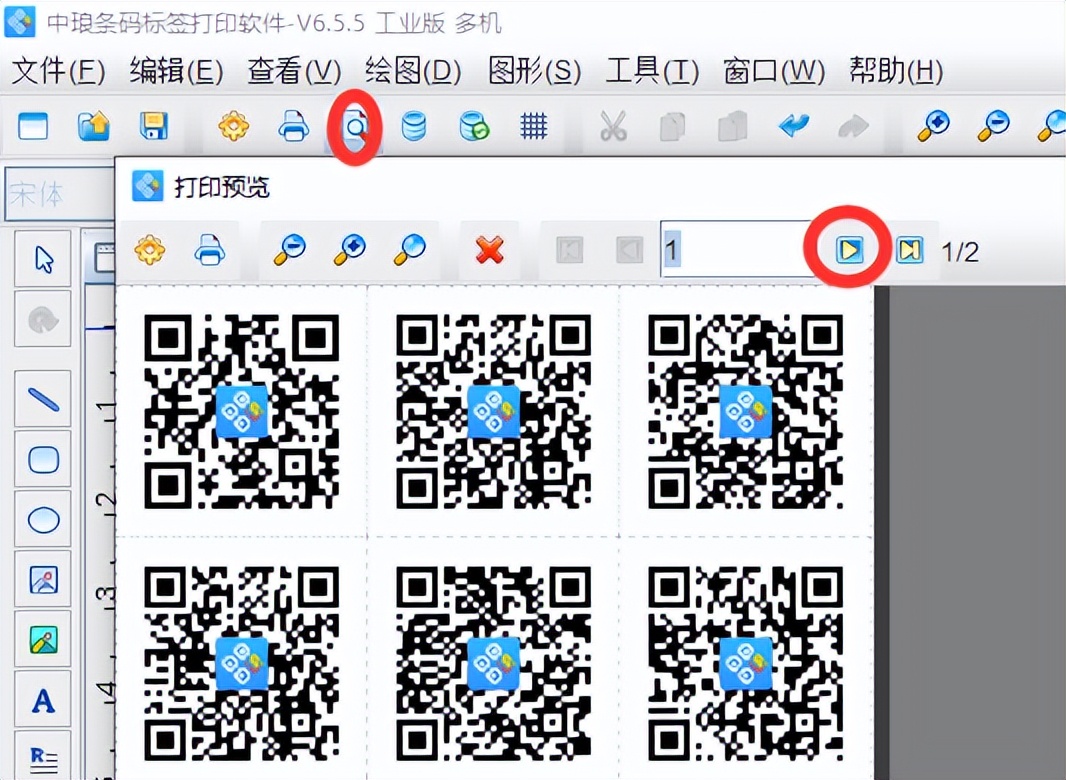Select the ellipse drawing tool

tap(44, 520)
